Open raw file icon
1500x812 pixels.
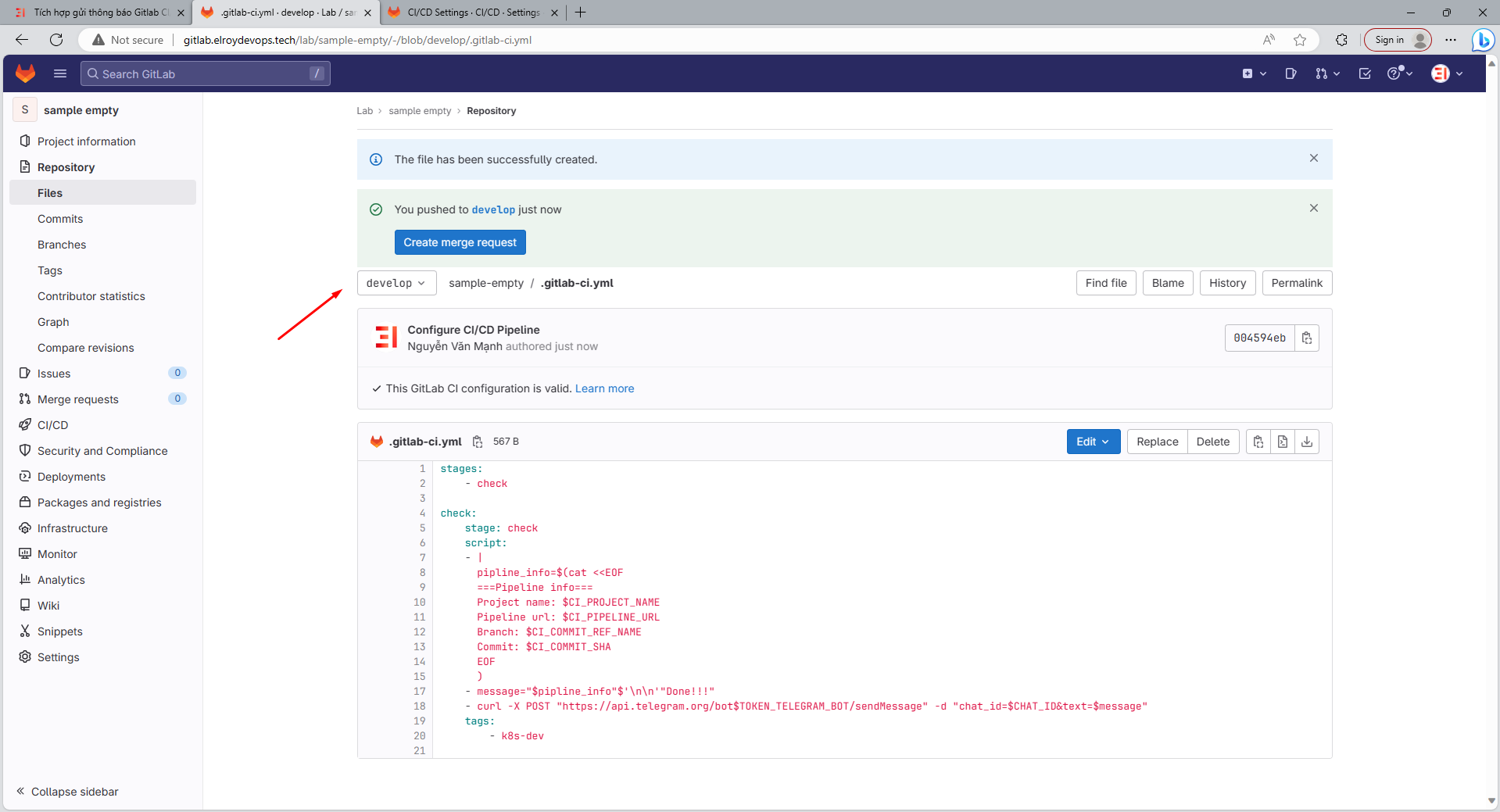(1282, 442)
